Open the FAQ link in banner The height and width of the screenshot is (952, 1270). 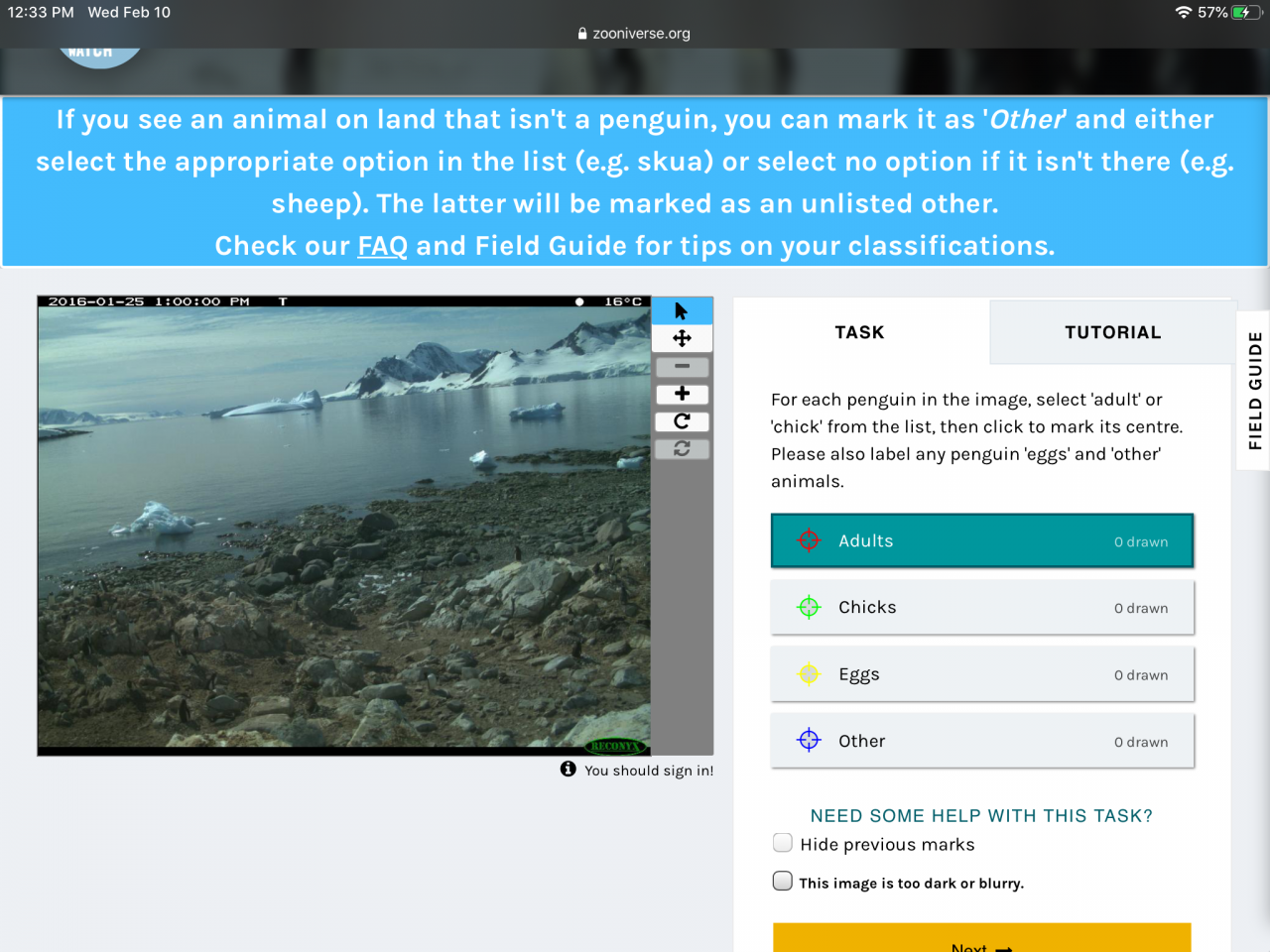point(383,246)
